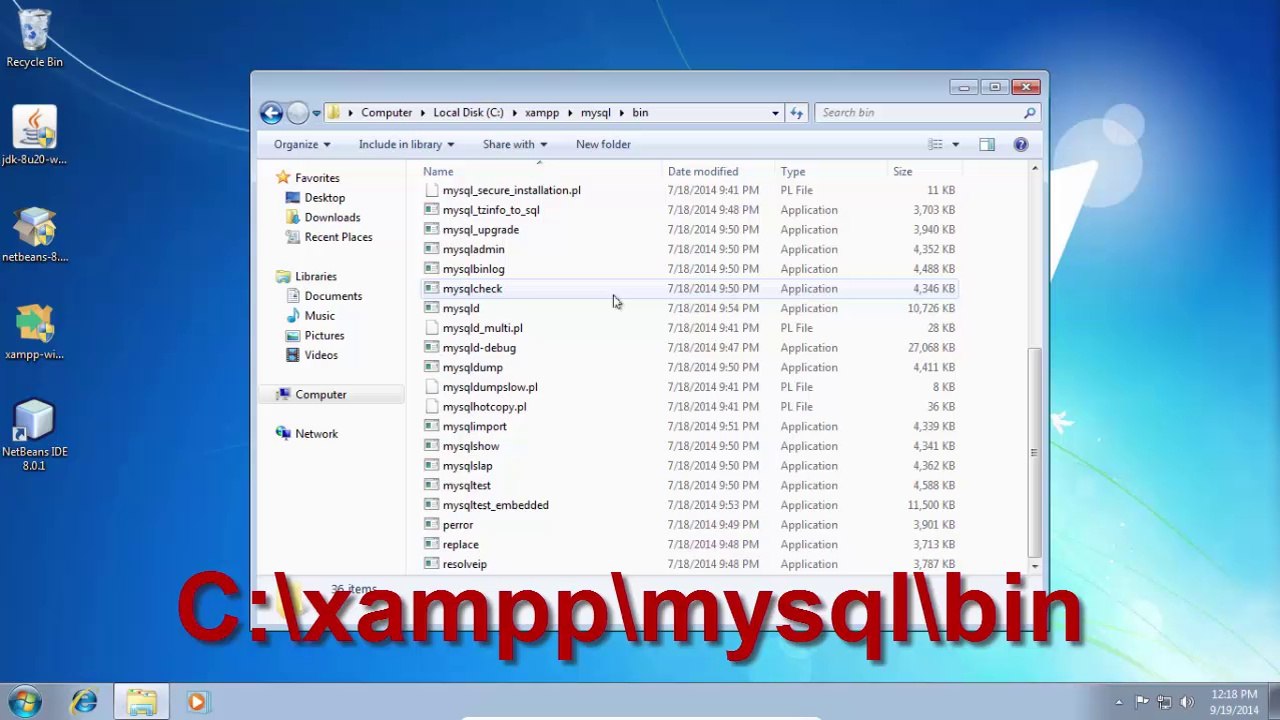Open the Pictures library

(324, 336)
